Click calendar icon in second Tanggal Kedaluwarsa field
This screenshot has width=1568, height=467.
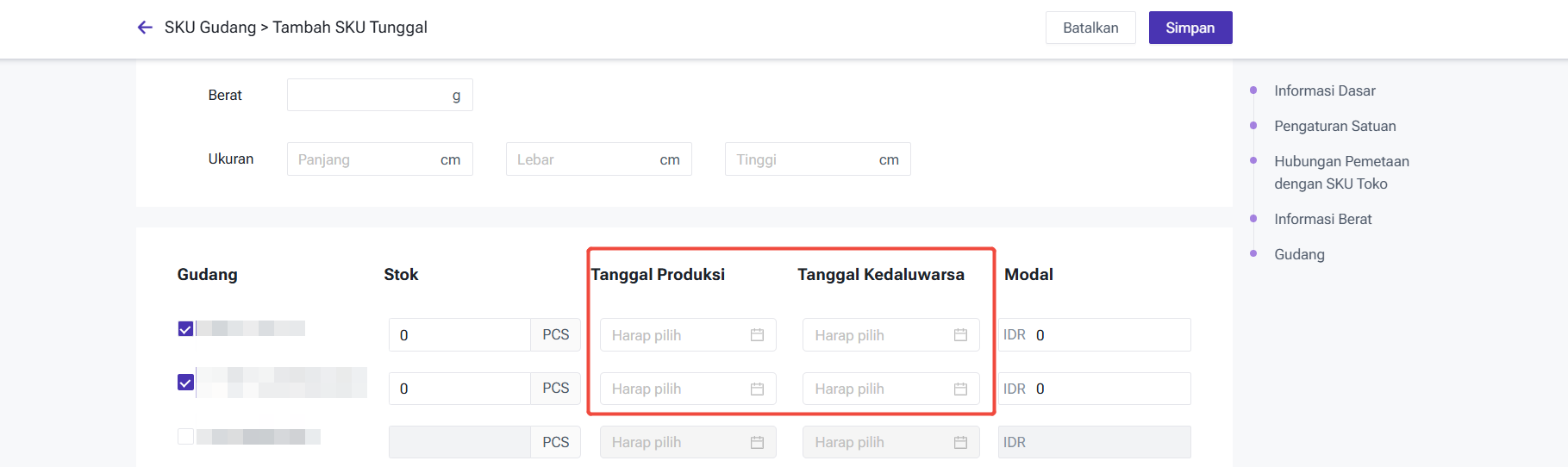point(960,389)
